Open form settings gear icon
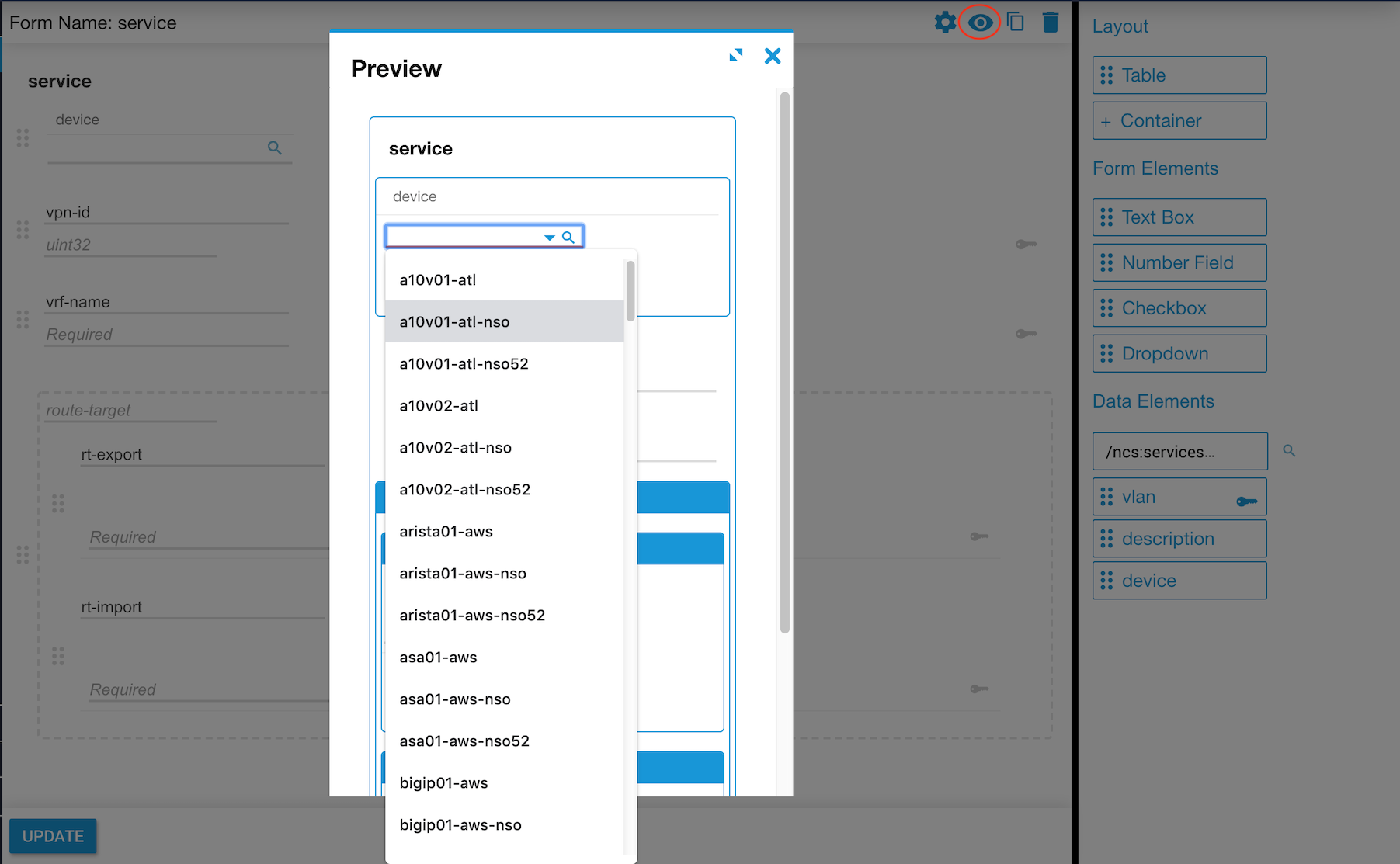 point(945,23)
